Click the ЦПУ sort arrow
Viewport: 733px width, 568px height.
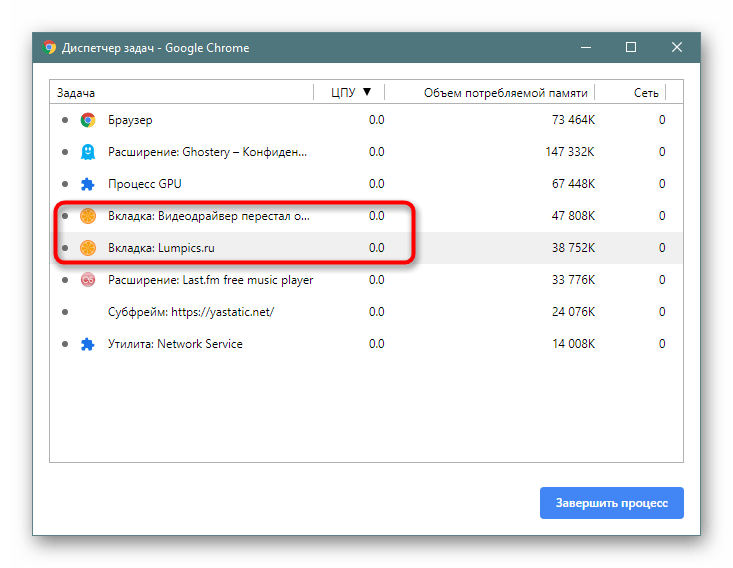point(367,92)
